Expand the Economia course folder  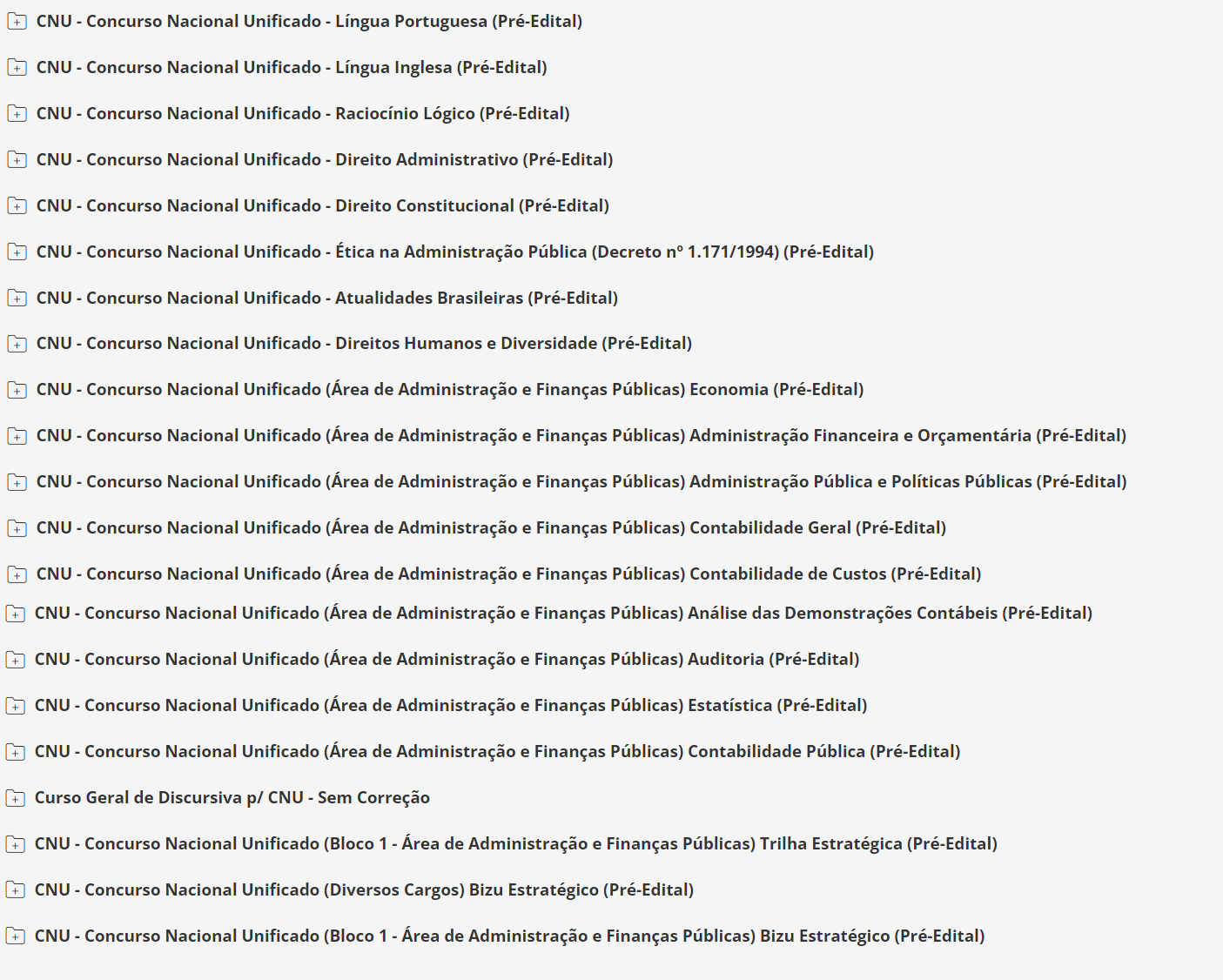click(17, 390)
